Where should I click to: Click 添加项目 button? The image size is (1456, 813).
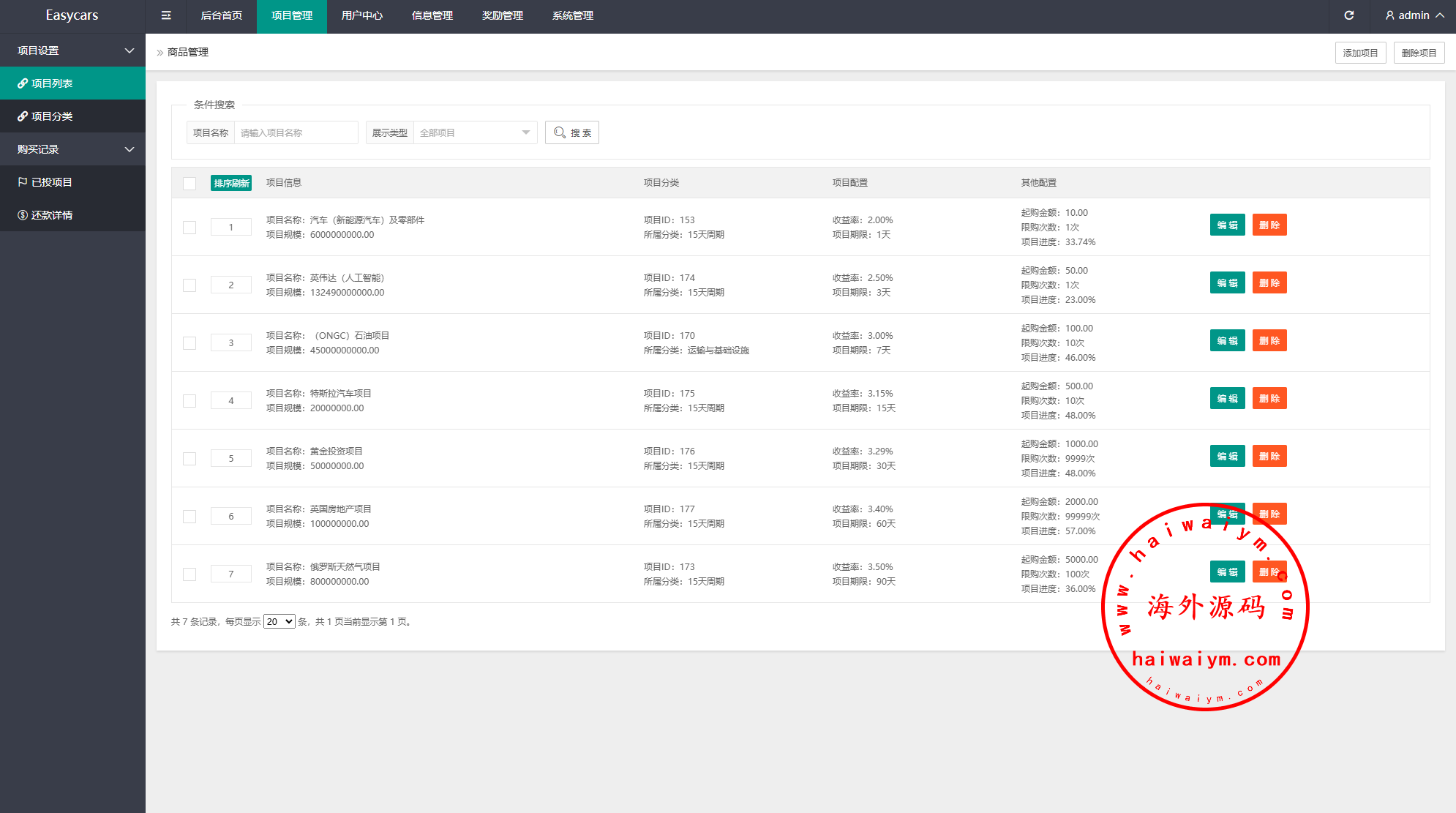[1359, 53]
